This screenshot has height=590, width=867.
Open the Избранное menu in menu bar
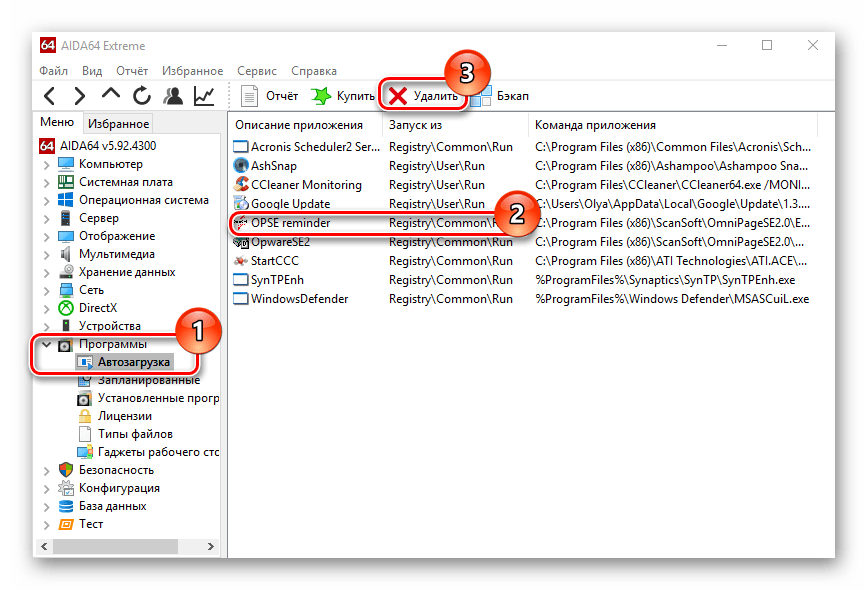coord(191,71)
